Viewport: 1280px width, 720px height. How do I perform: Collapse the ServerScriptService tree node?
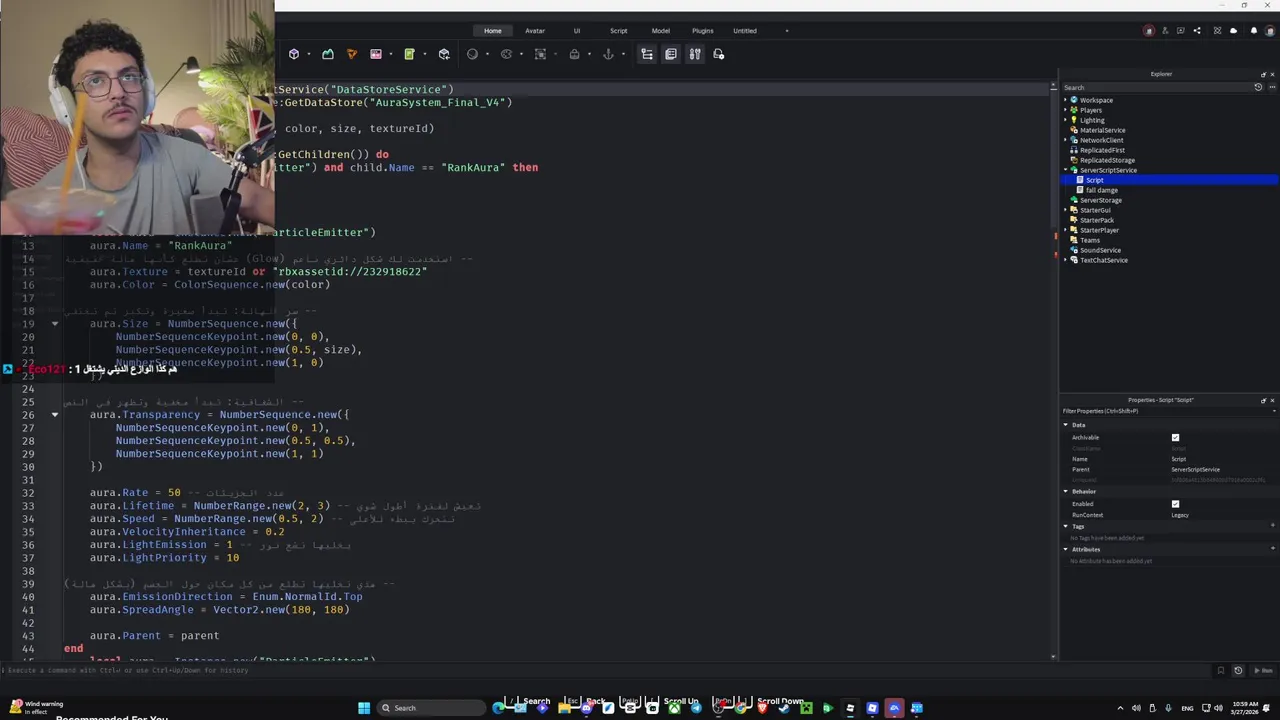tap(1066, 170)
